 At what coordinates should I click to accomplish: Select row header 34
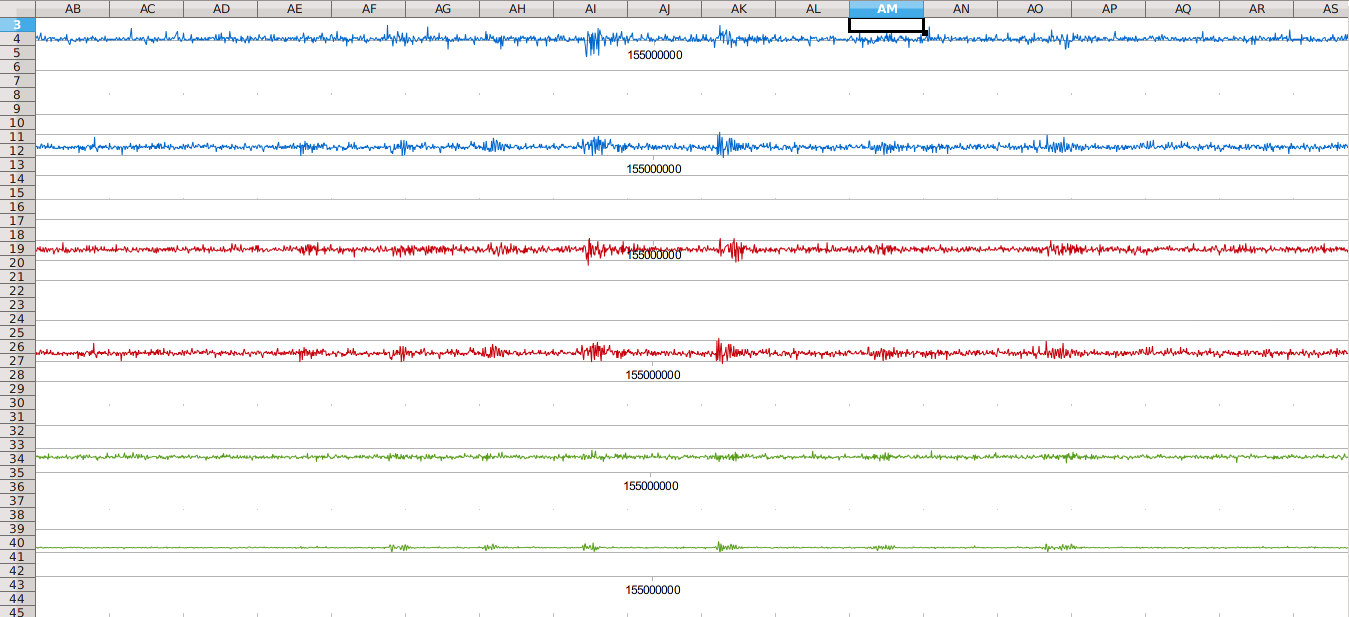[x=17, y=458]
